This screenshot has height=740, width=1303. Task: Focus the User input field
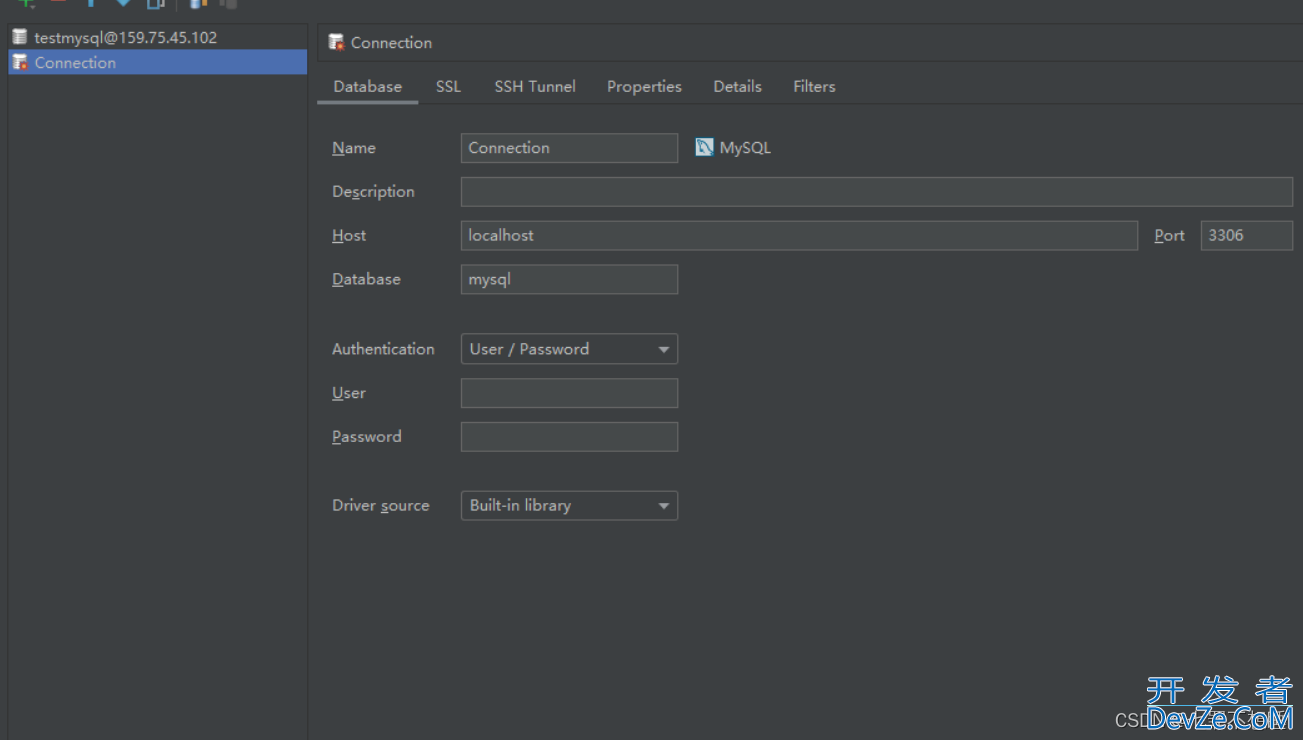pos(569,393)
